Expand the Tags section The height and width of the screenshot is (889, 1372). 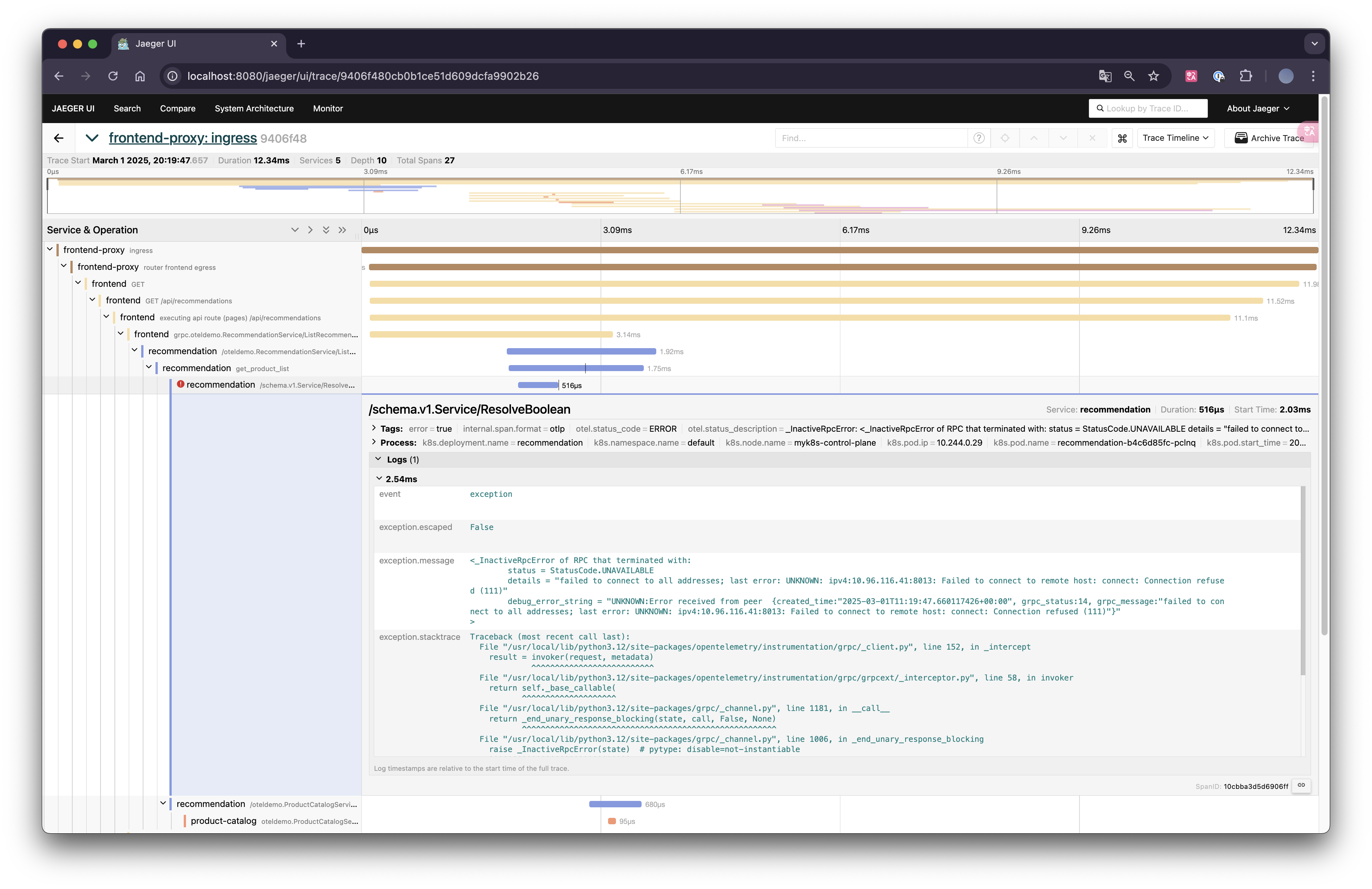click(x=374, y=428)
